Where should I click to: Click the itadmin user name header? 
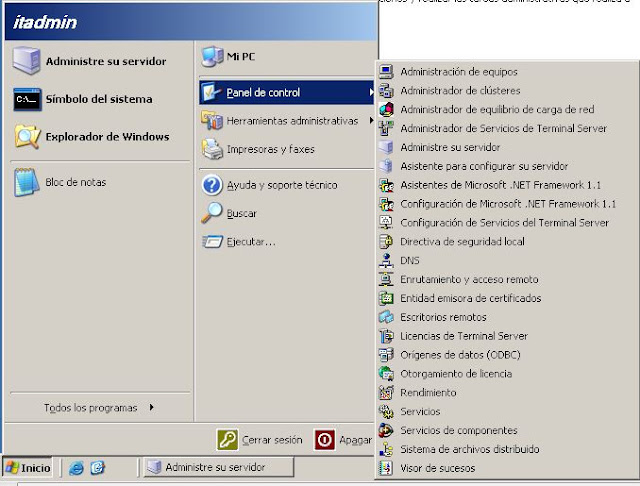[45, 22]
